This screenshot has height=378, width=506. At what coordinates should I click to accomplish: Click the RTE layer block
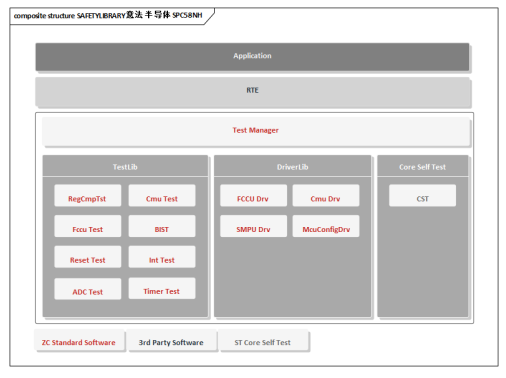253,92
